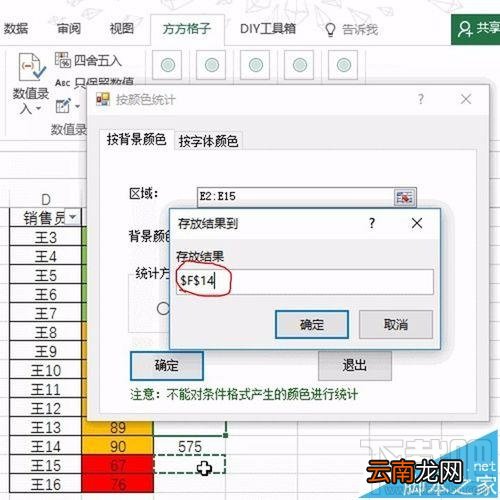Viewport: 500px width, 500px height.
Task: Select cell 王16
Action: (46, 484)
